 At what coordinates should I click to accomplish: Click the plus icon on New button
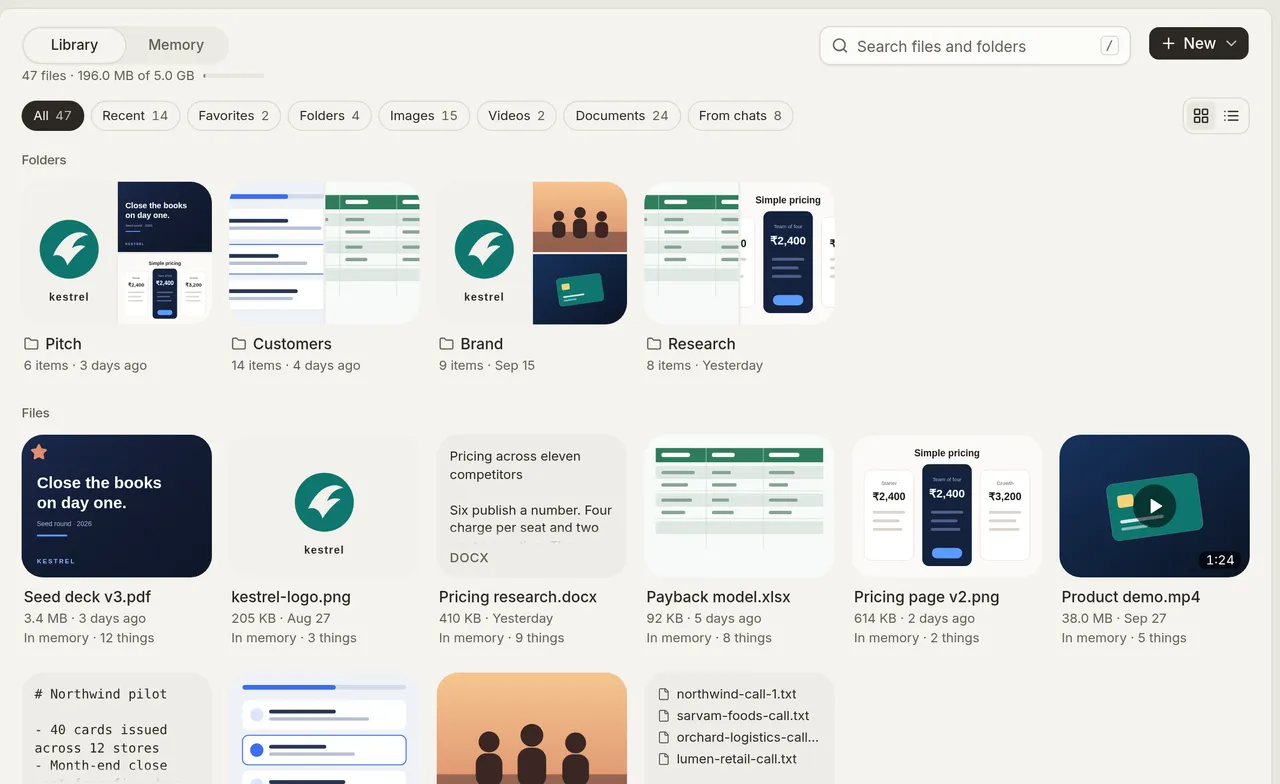point(1168,44)
